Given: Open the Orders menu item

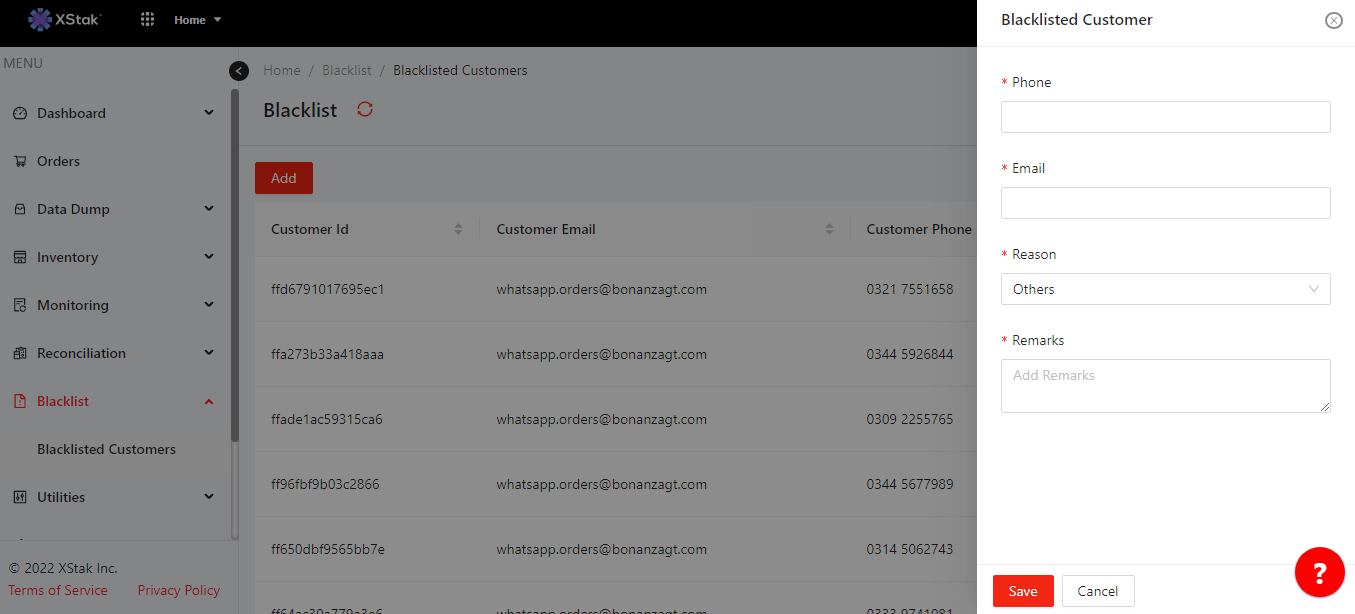Looking at the screenshot, I should pyautogui.click(x=58, y=161).
